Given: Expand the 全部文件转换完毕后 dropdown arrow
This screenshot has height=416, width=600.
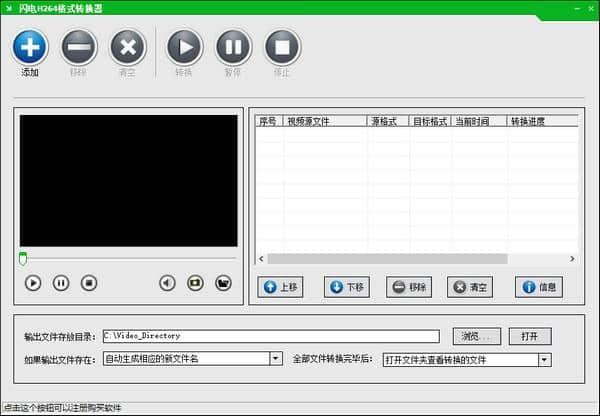Looking at the screenshot, I should click(x=544, y=360).
